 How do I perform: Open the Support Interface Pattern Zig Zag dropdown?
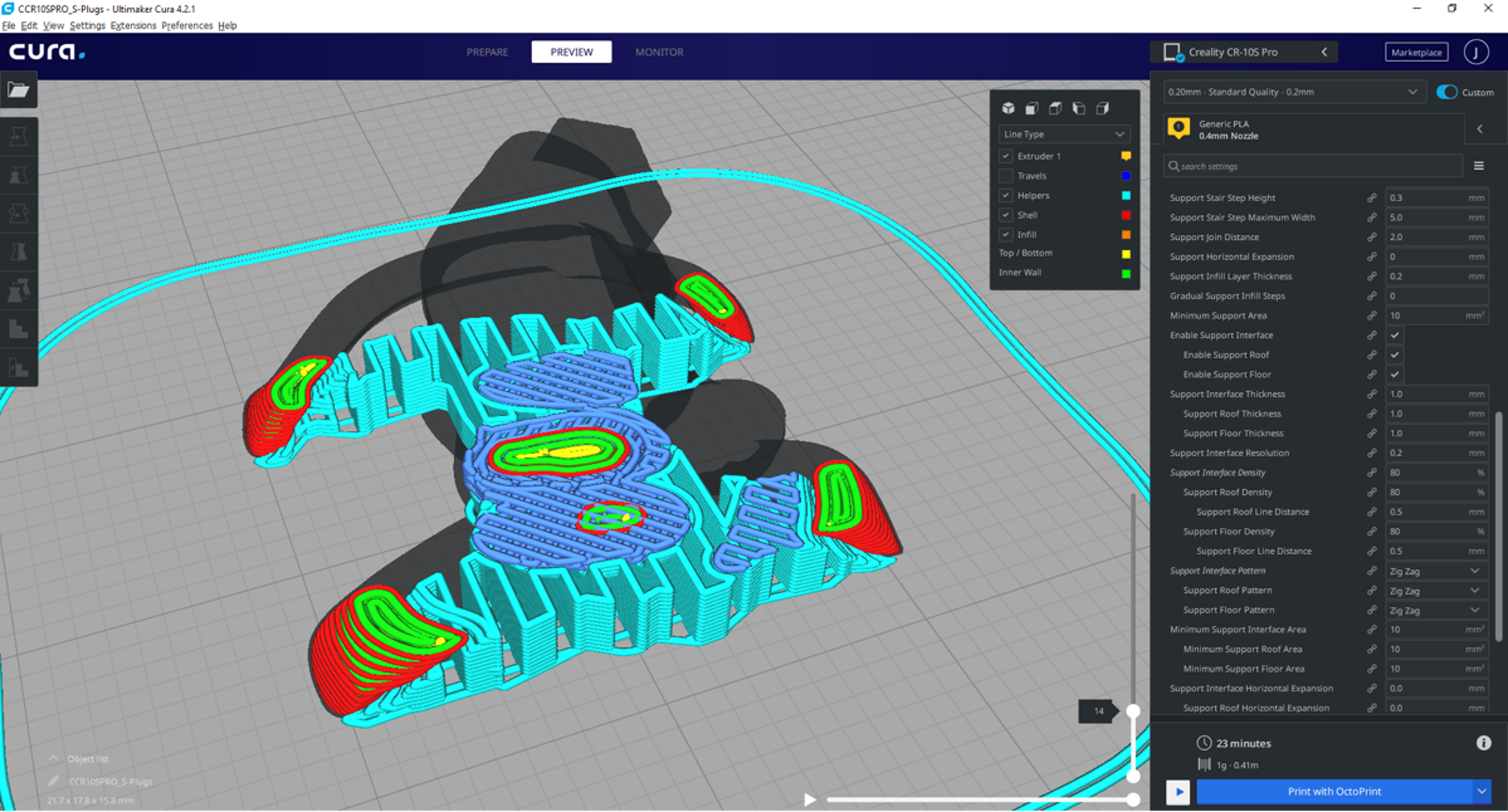[x=1436, y=571]
